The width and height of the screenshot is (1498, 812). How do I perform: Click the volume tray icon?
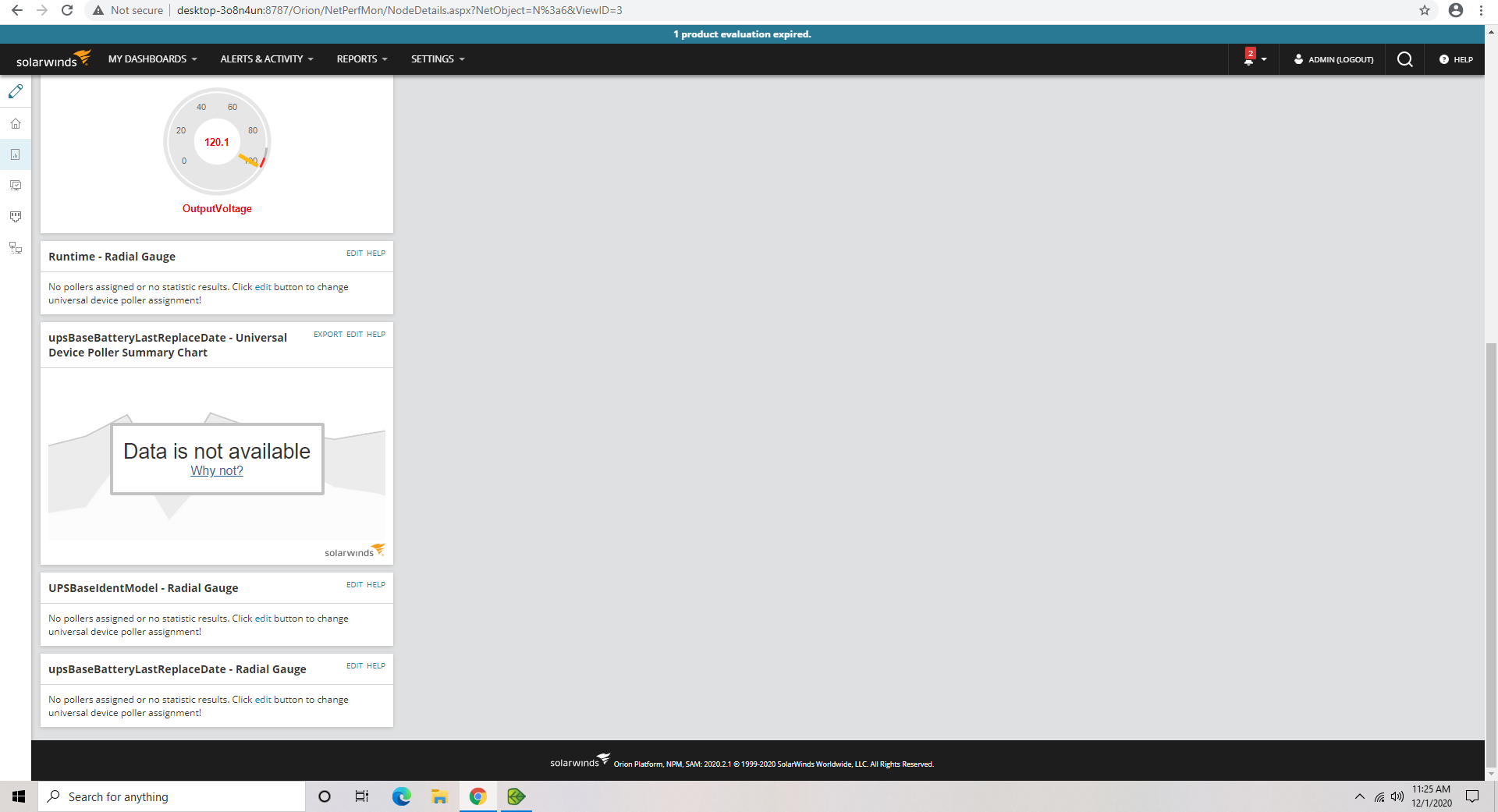(x=1397, y=796)
